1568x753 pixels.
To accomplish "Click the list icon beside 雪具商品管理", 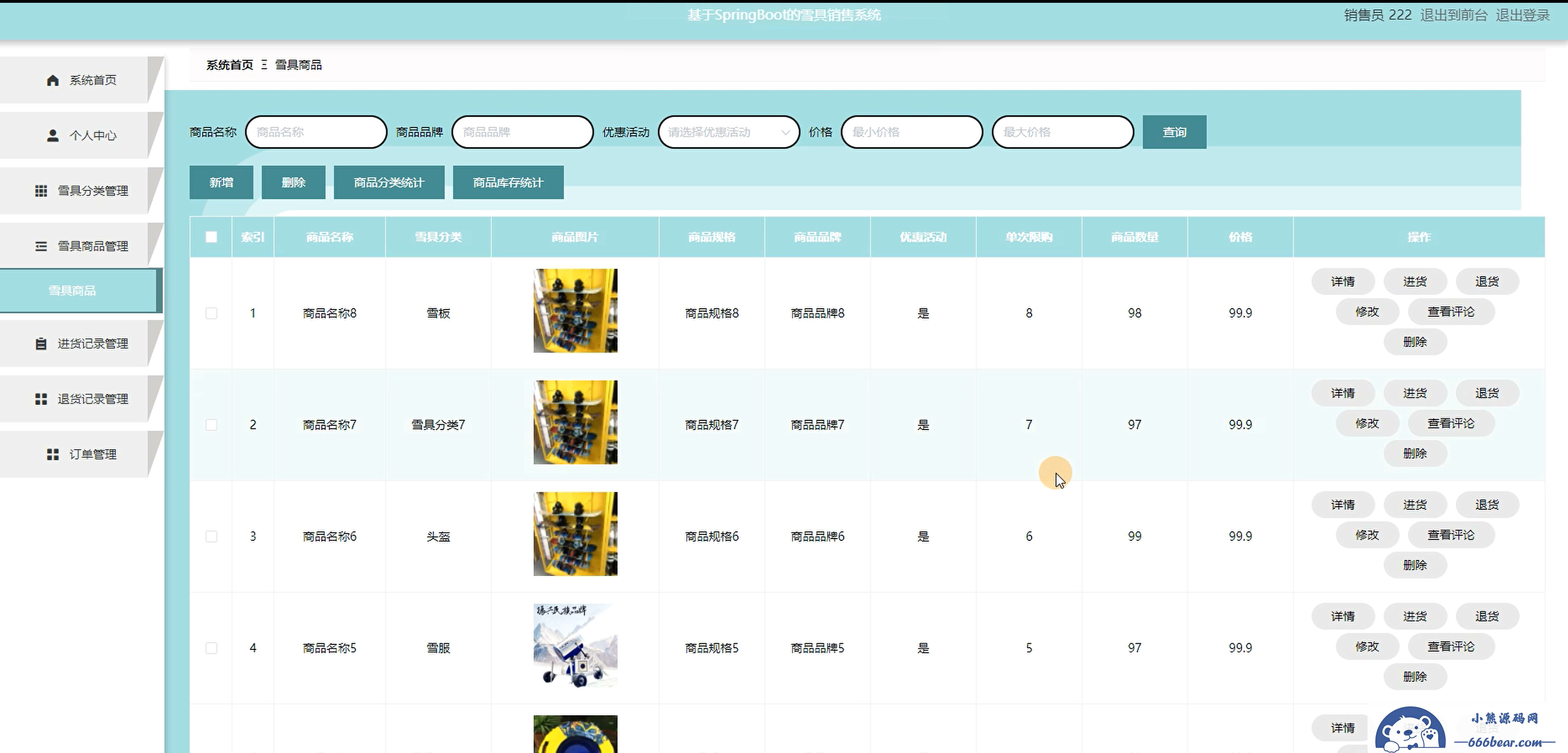I will click(41, 246).
